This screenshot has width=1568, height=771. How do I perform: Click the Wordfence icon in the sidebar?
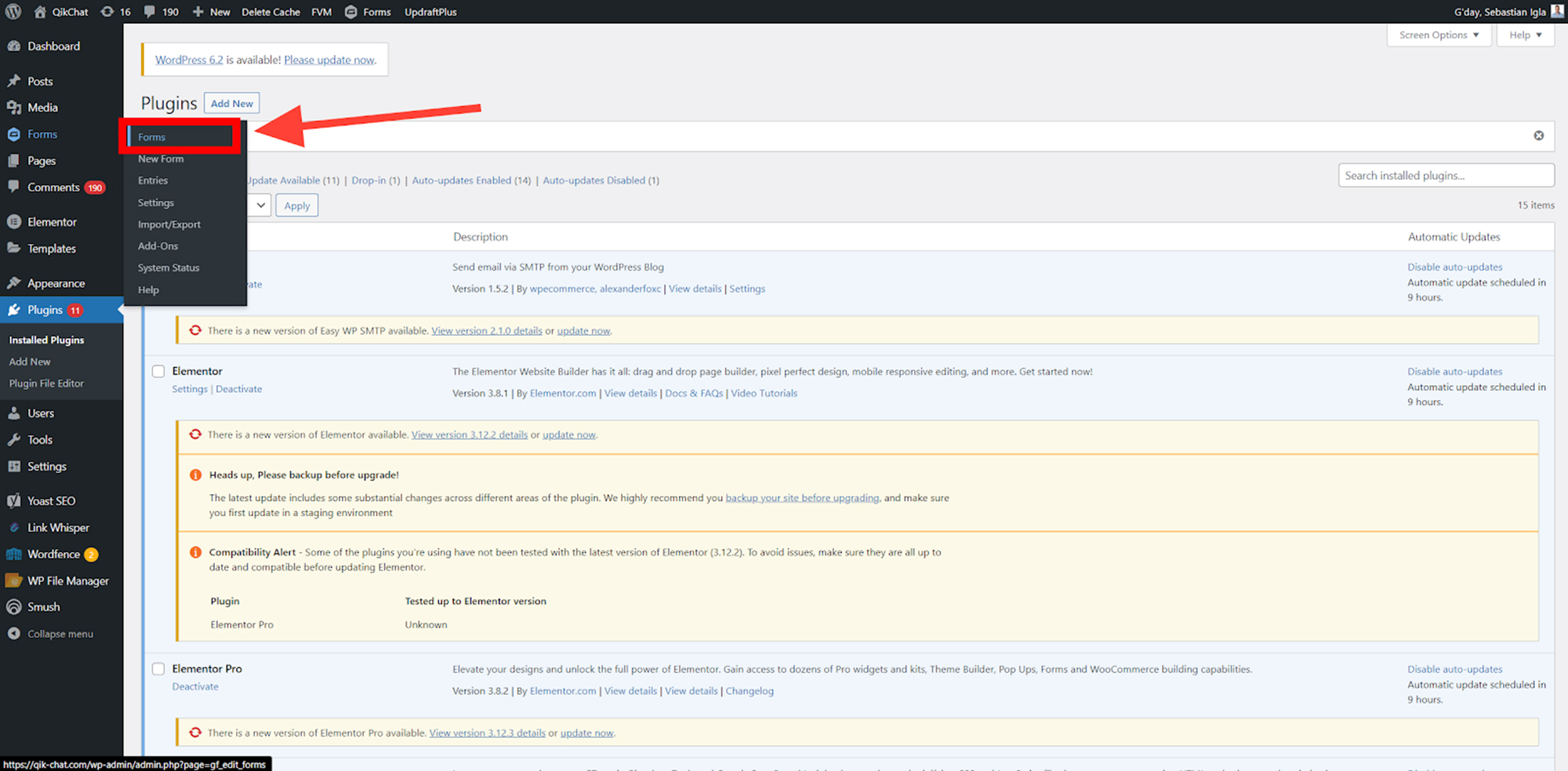tap(13, 555)
